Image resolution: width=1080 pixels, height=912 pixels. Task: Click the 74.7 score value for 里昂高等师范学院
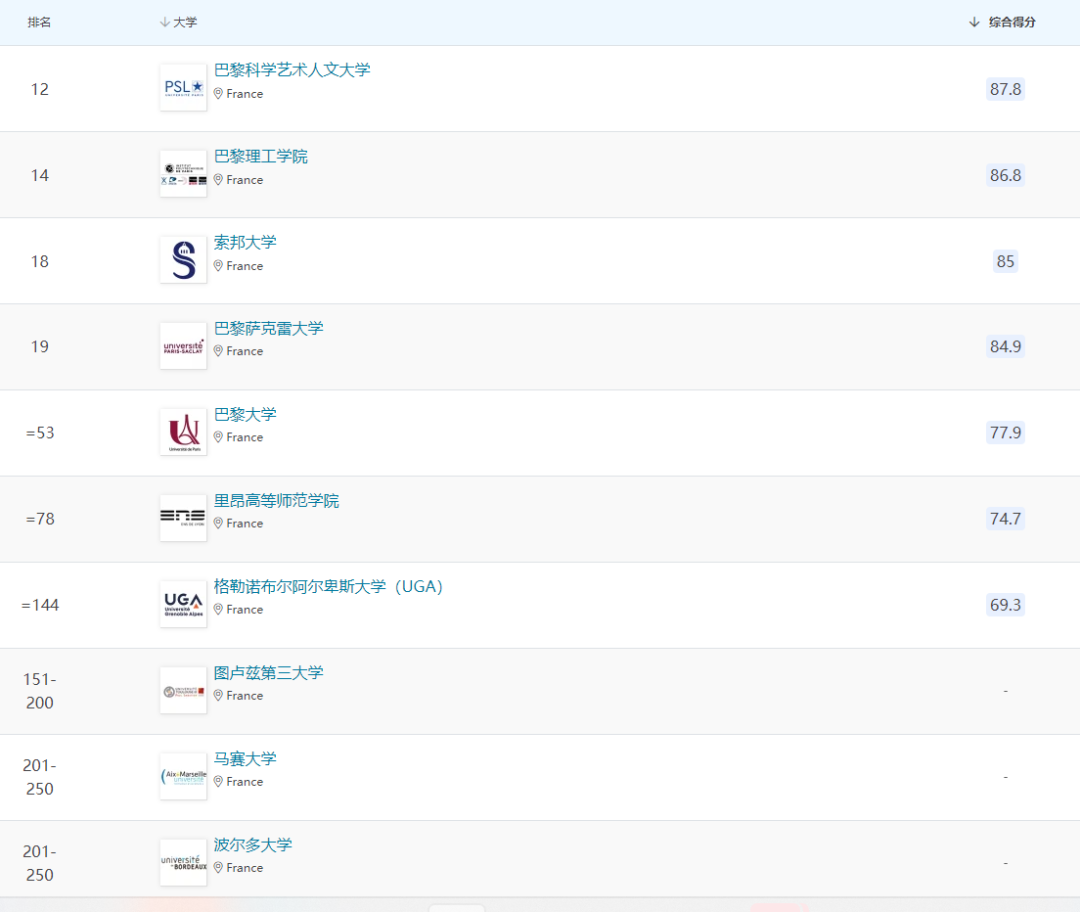(1004, 518)
